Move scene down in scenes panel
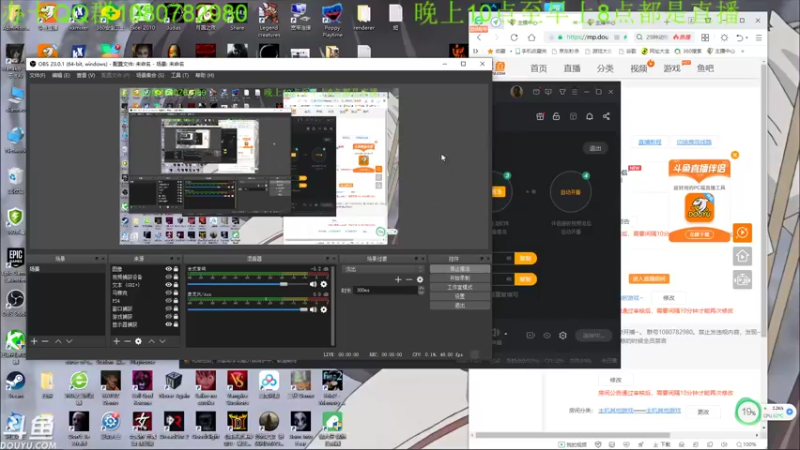This screenshot has width=800, height=450. click(69, 341)
